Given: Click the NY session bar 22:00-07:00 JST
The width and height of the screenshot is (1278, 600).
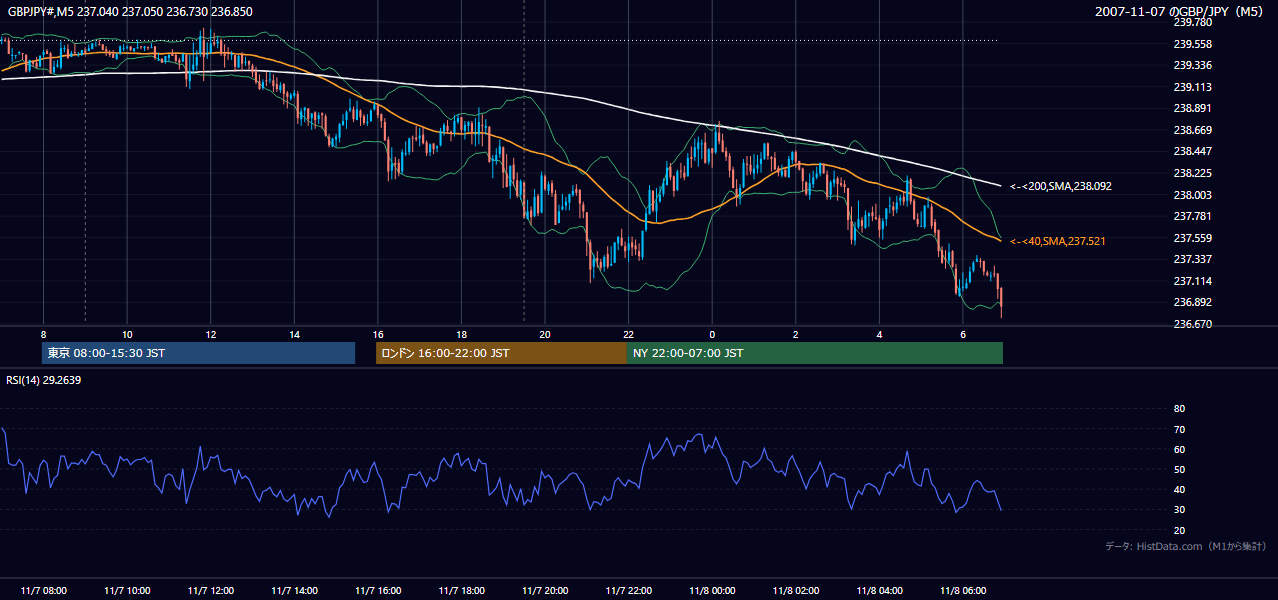Looking at the screenshot, I should click(815, 353).
